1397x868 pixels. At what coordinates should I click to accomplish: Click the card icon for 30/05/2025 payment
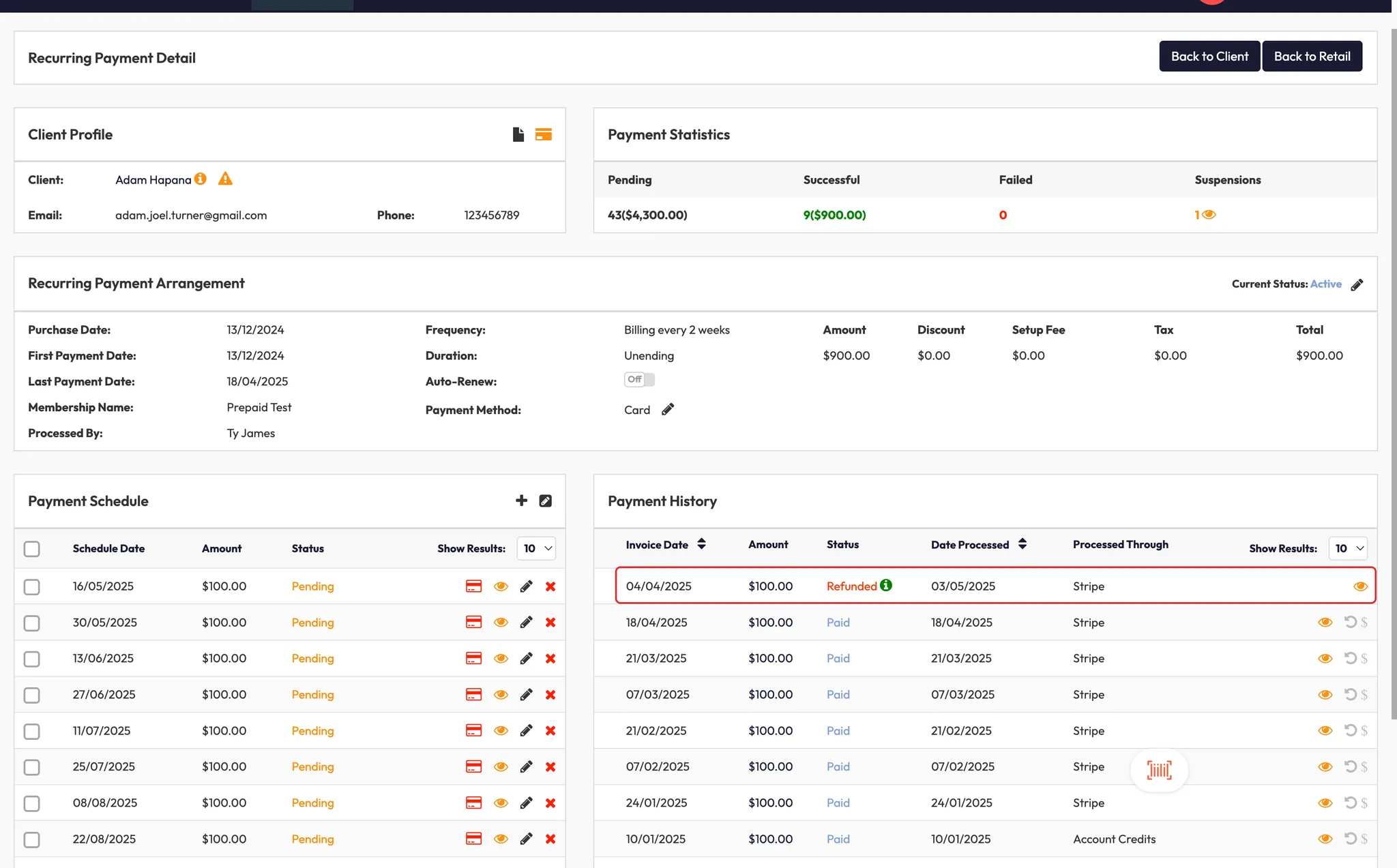473,622
